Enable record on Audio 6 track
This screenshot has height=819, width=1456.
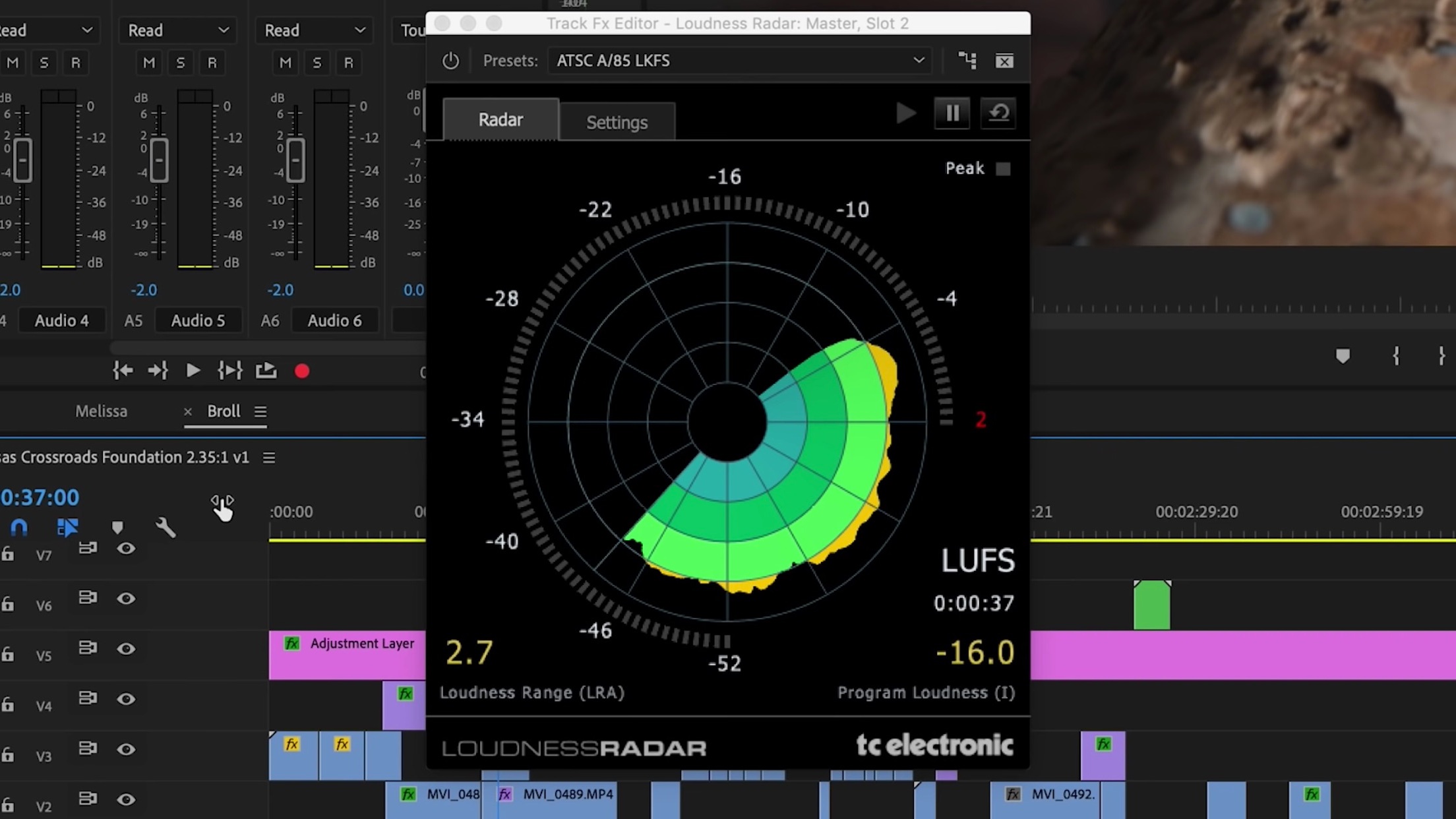point(349,63)
